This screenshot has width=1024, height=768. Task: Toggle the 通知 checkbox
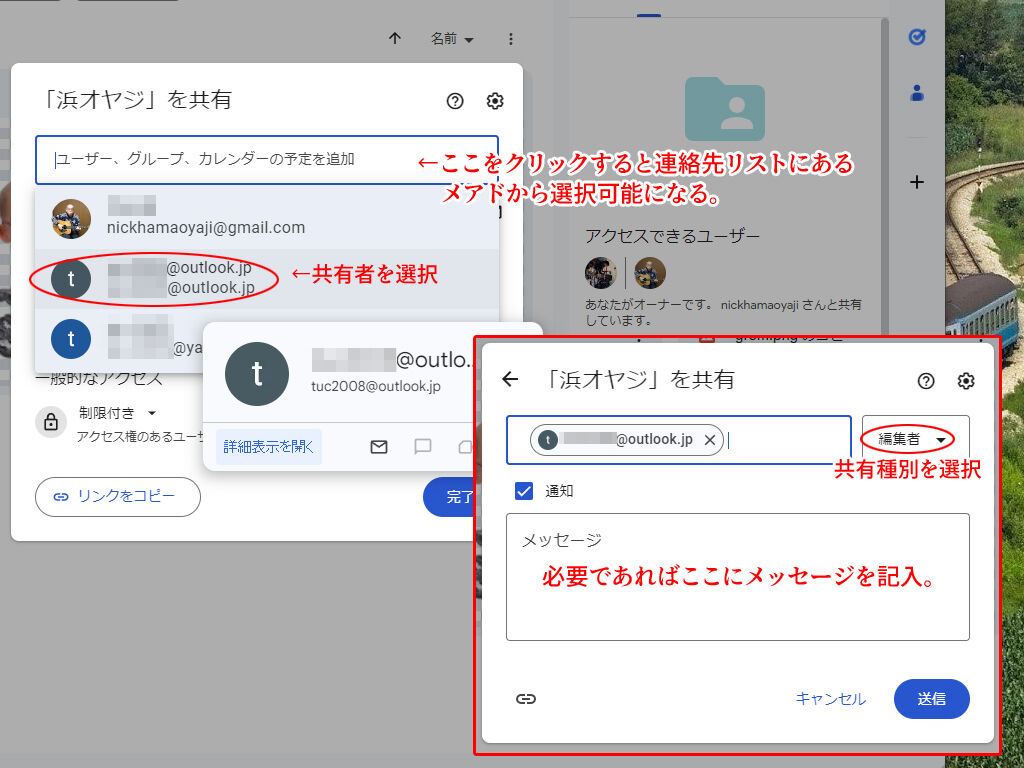[524, 491]
